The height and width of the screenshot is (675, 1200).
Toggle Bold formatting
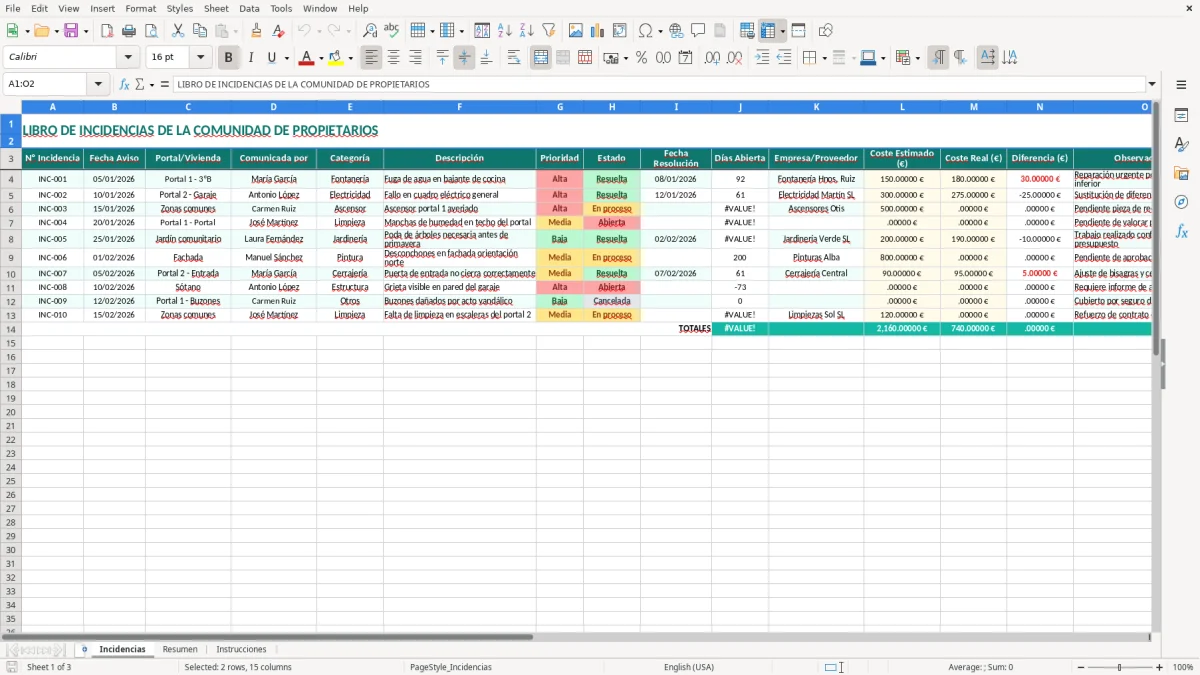click(229, 58)
